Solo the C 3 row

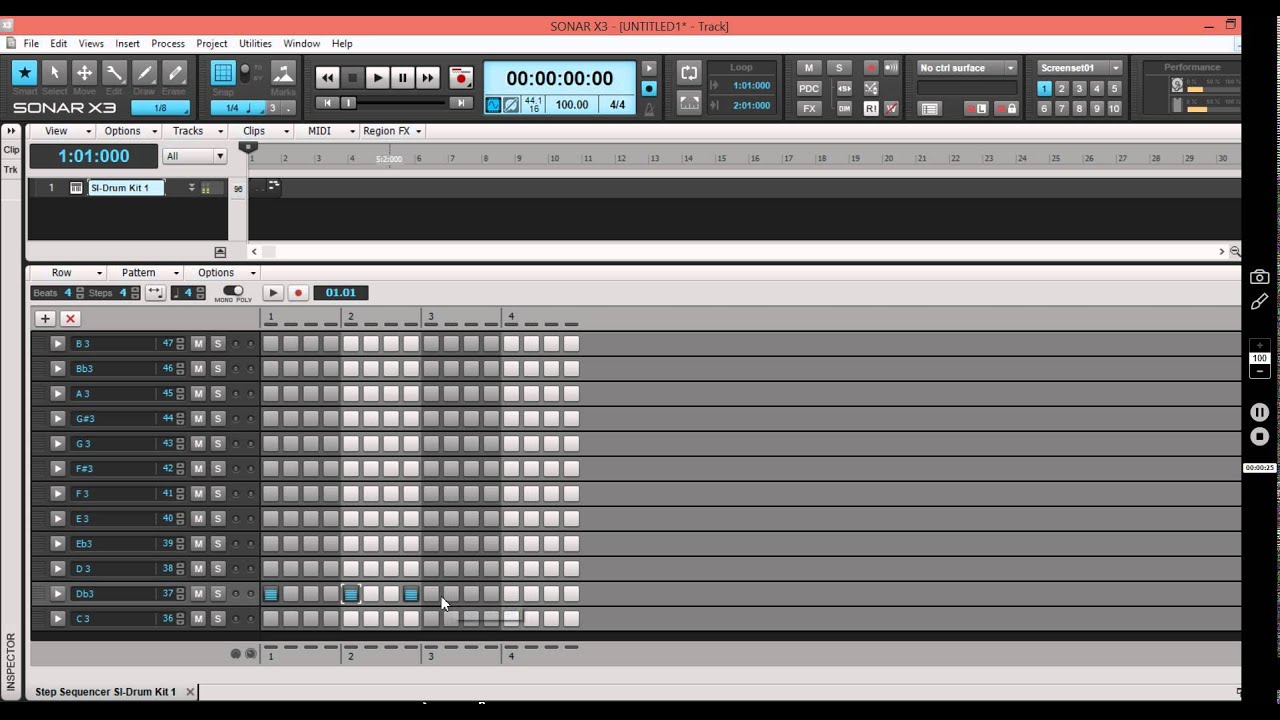pos(217,619)
